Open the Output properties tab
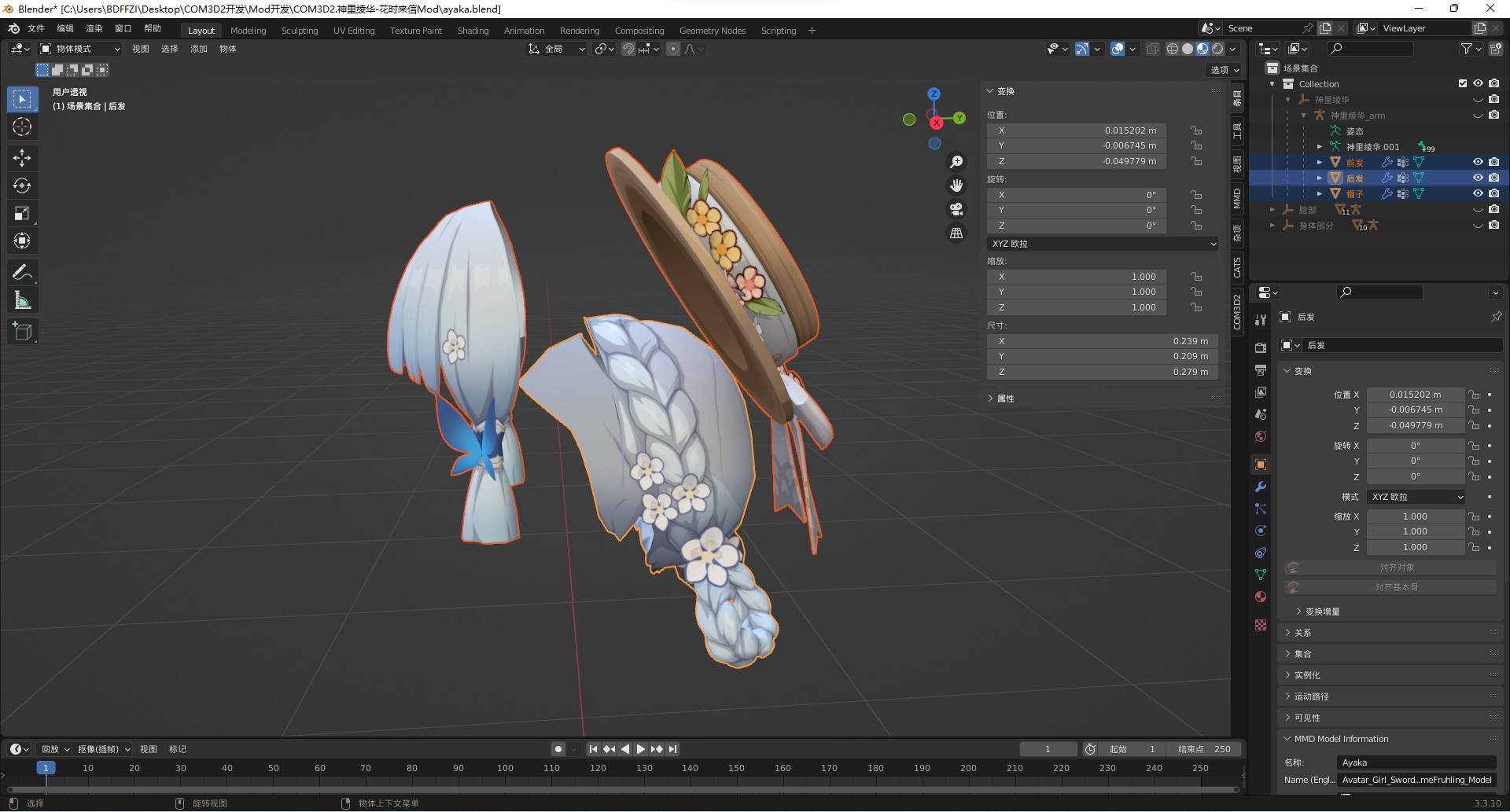This screenshot has height=812, width=1510. 1261,369
